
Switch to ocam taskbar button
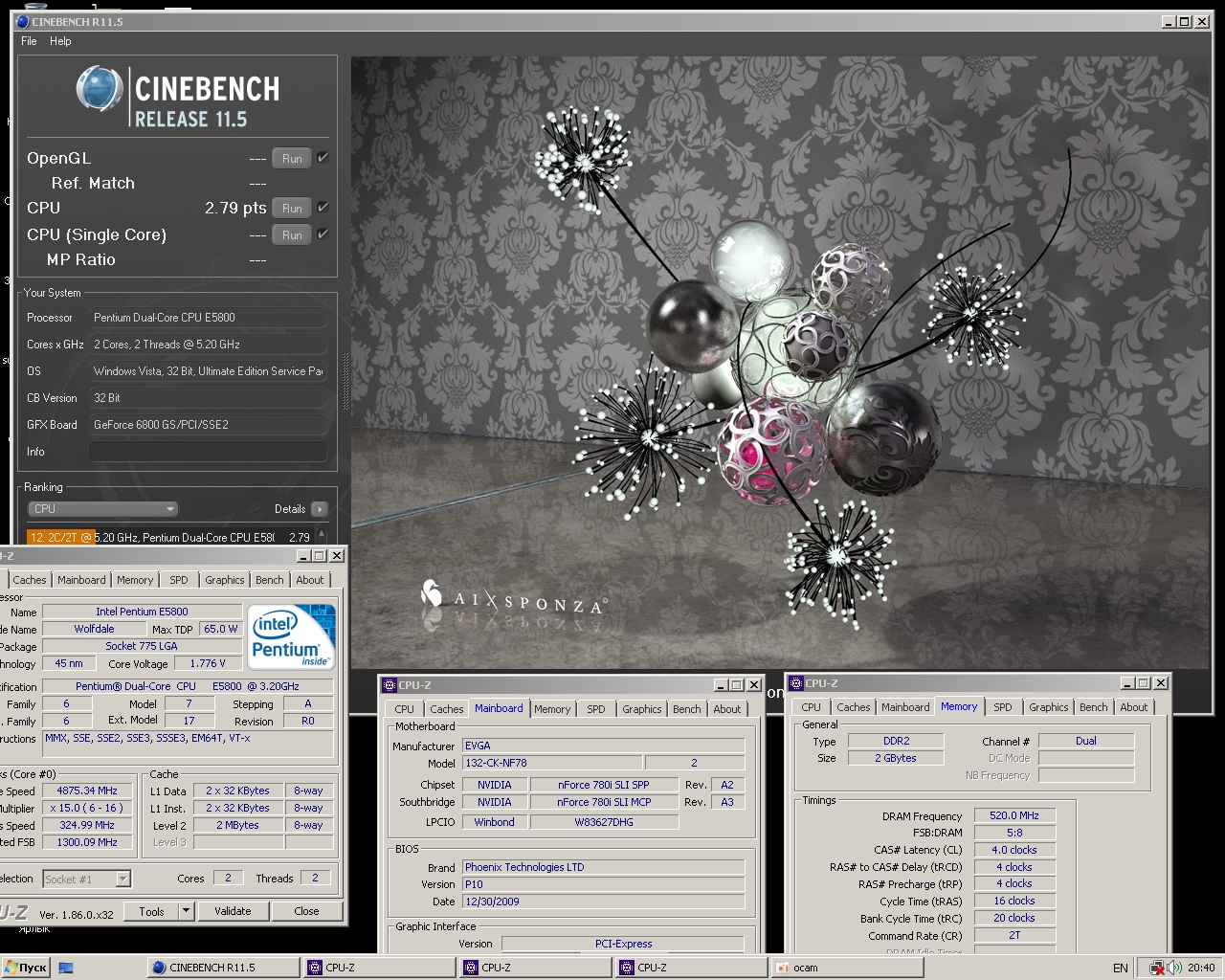click(848, 968)
